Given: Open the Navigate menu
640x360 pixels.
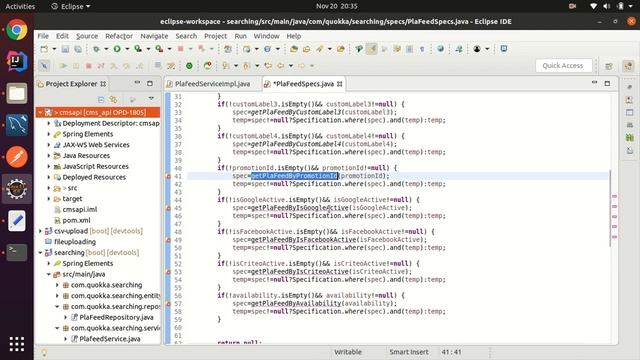Looking at the screenshot, I should pyautogui.click(x=154, y=36).
